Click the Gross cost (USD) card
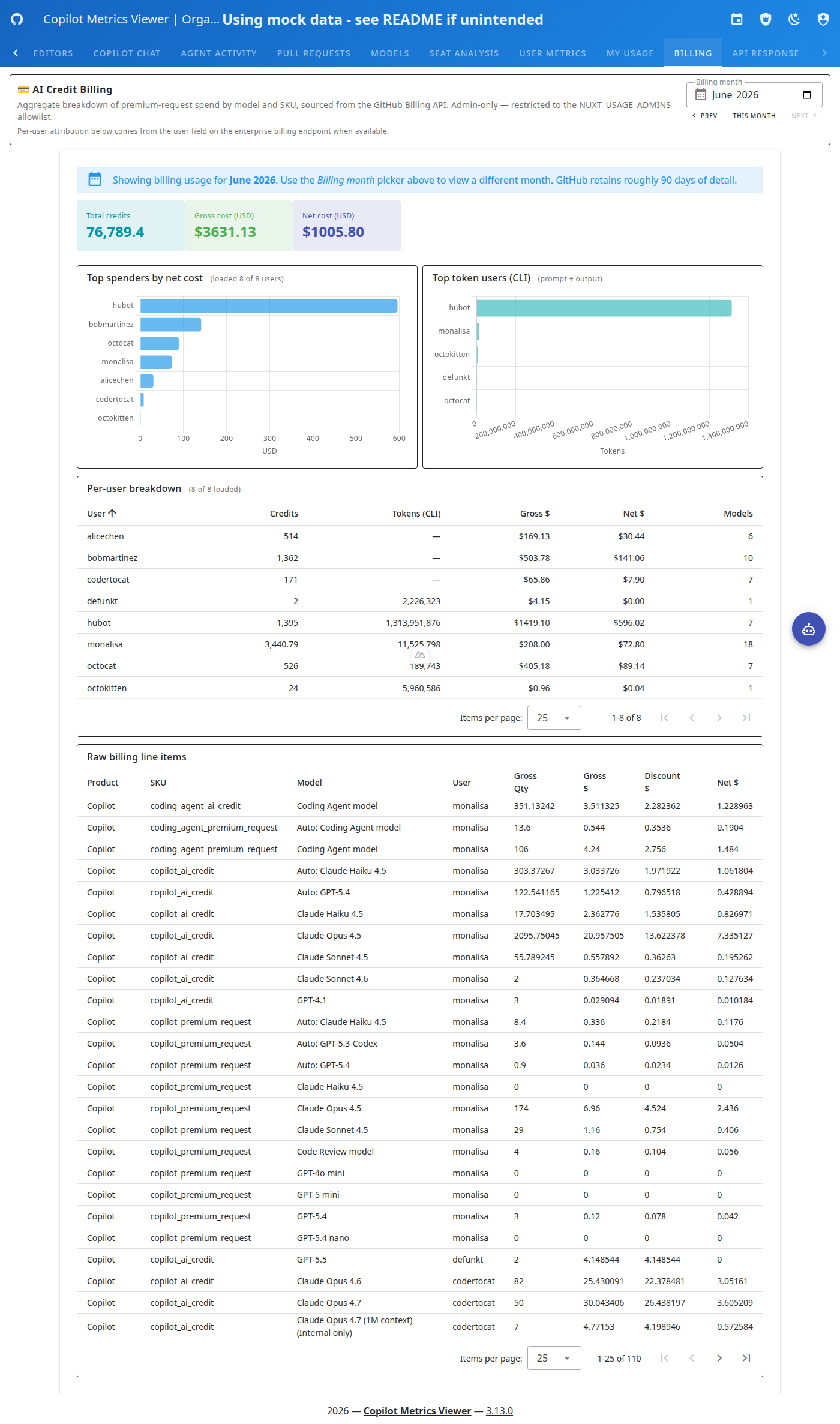 pyautogui.click(x=239, y=225)
